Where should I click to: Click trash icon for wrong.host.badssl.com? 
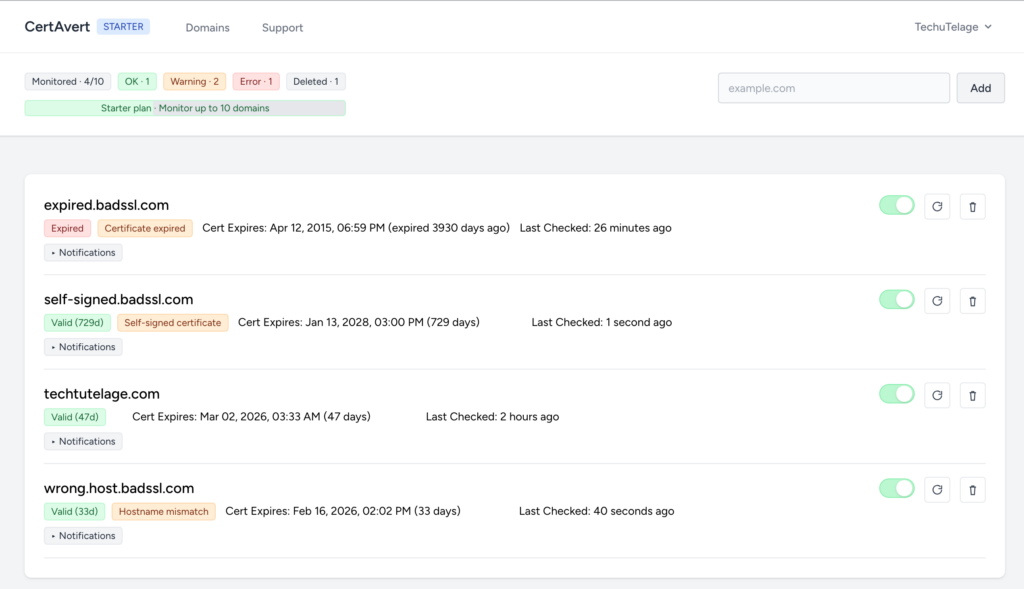[972, 489]
